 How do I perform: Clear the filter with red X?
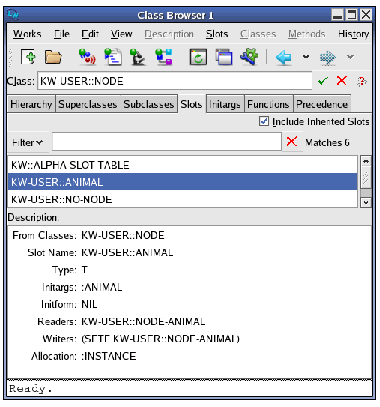(292, 142)
